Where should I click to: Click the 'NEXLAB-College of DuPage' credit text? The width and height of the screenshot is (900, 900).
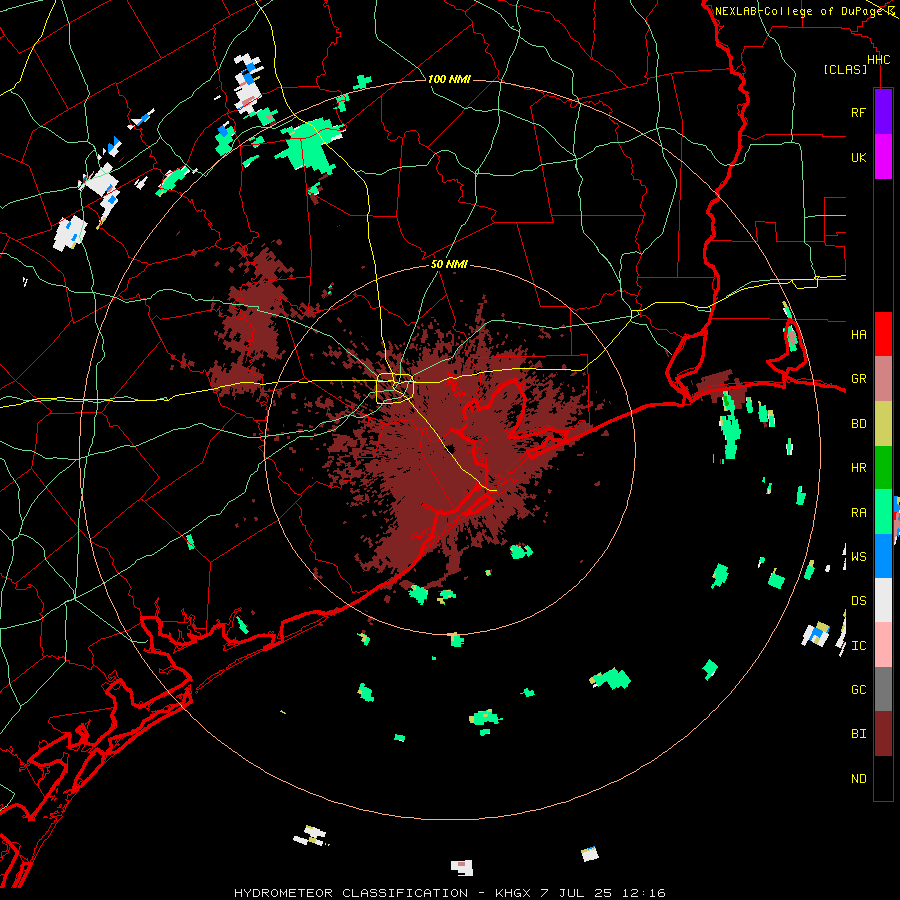click(x=799, y=11)
